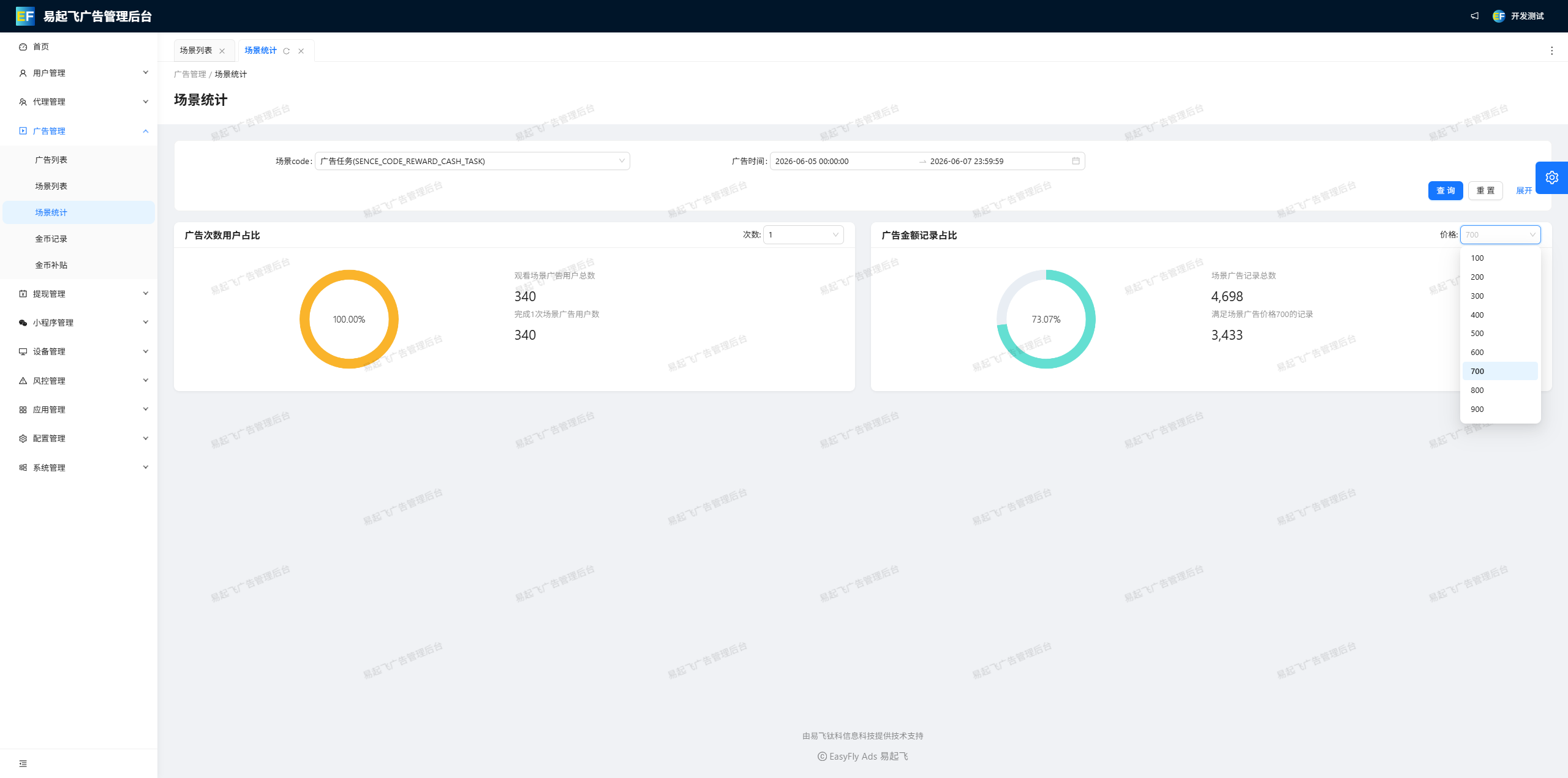Screen dimensions: 1568x778
Task: Click the 首页 dashboard icon
Action: coord(23,47)
